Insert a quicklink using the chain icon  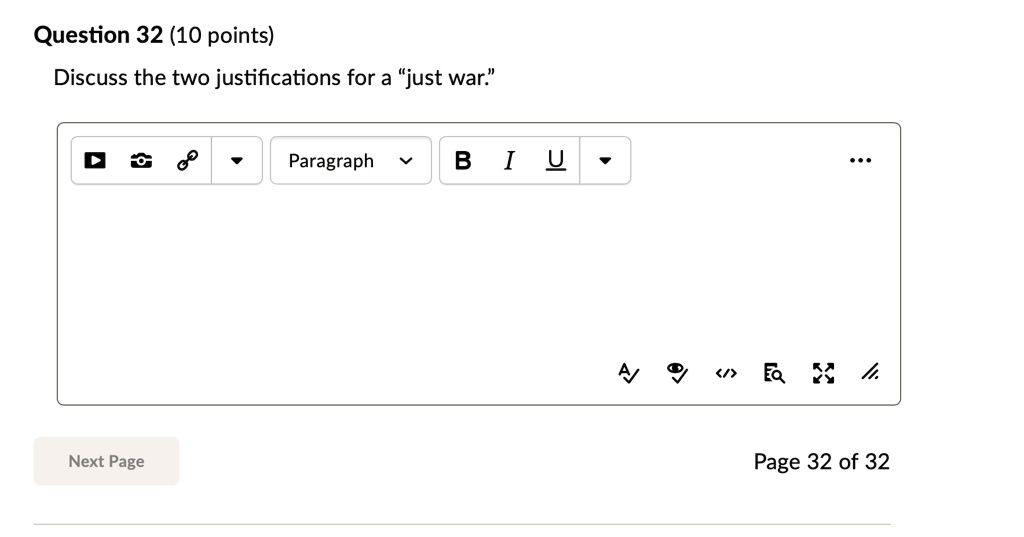point(187,160)
